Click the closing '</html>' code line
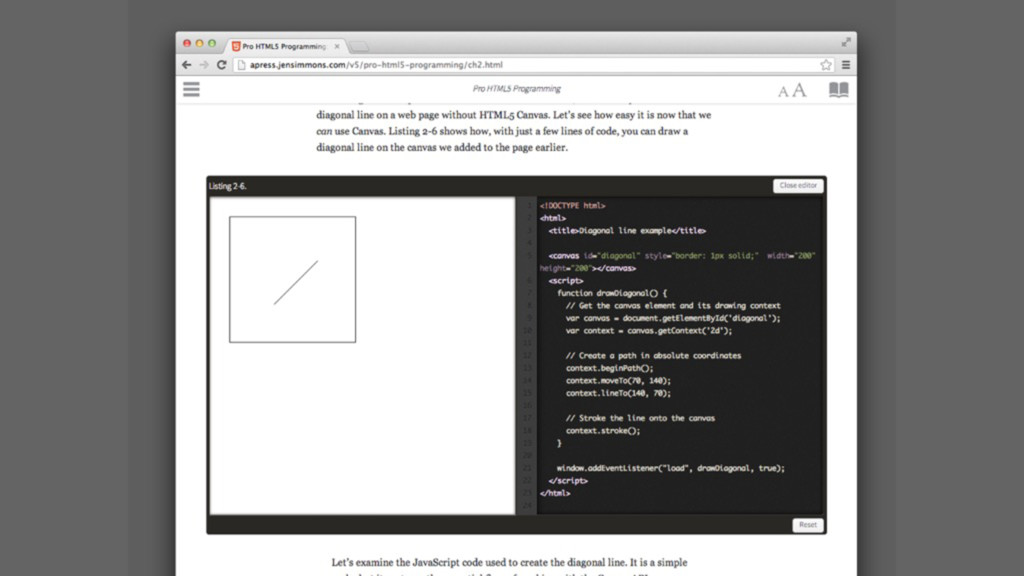The image size is (1024, 576). [x=555, y=494]
